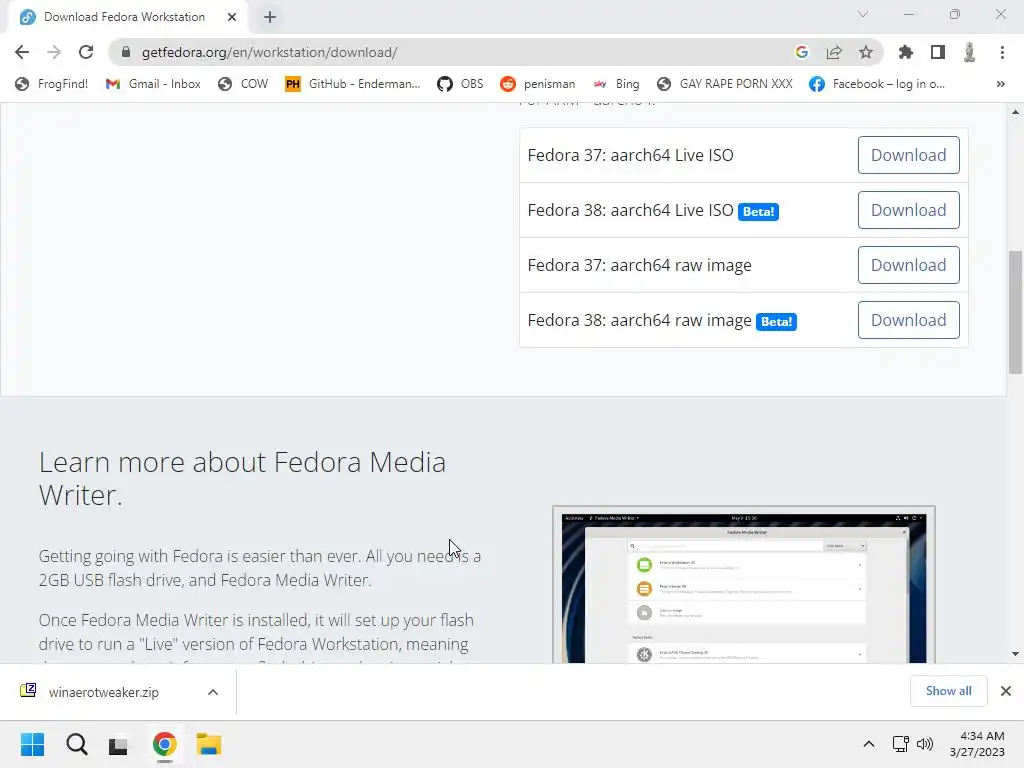
Task: Click the Google icon in the address bar
Action: (802, 52)
